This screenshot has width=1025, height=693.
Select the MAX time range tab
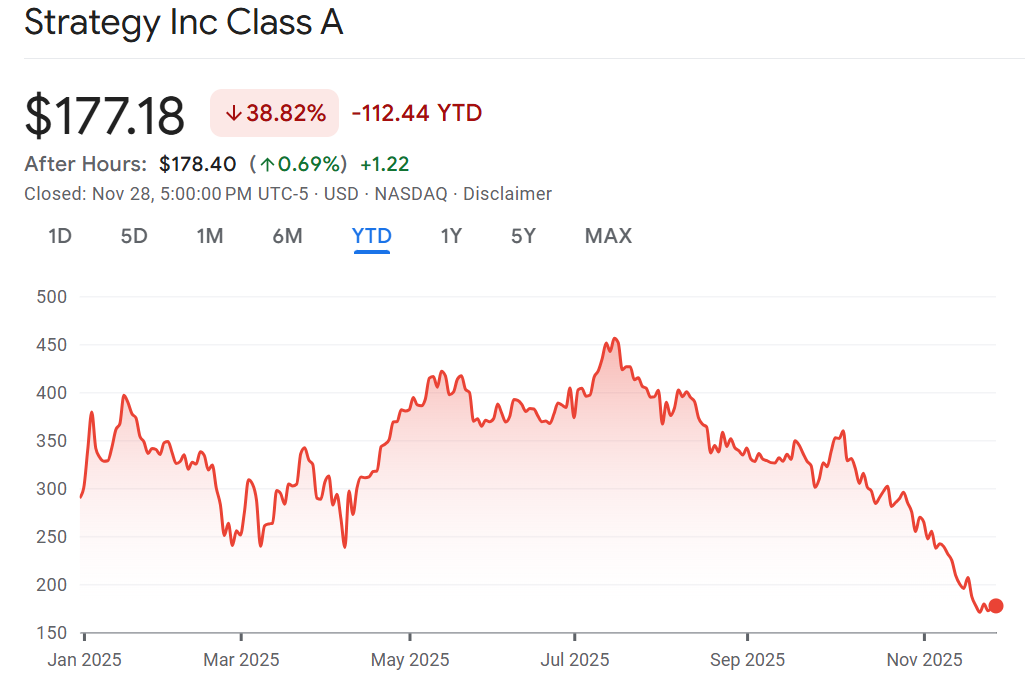click(x=608, y=236)
